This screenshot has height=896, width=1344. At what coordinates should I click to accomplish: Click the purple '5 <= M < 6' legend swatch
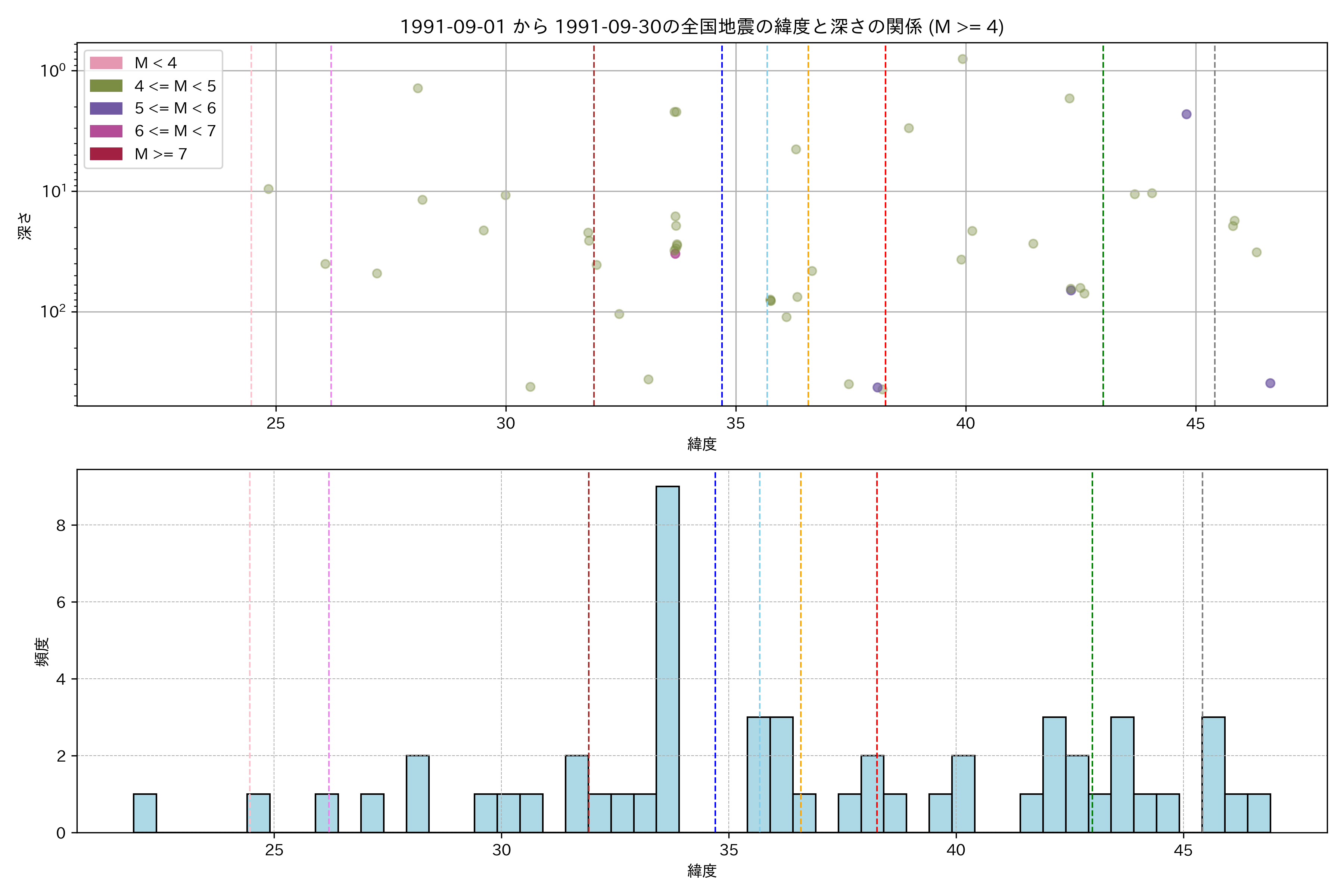pyautogui.click(x=106, y=109)
